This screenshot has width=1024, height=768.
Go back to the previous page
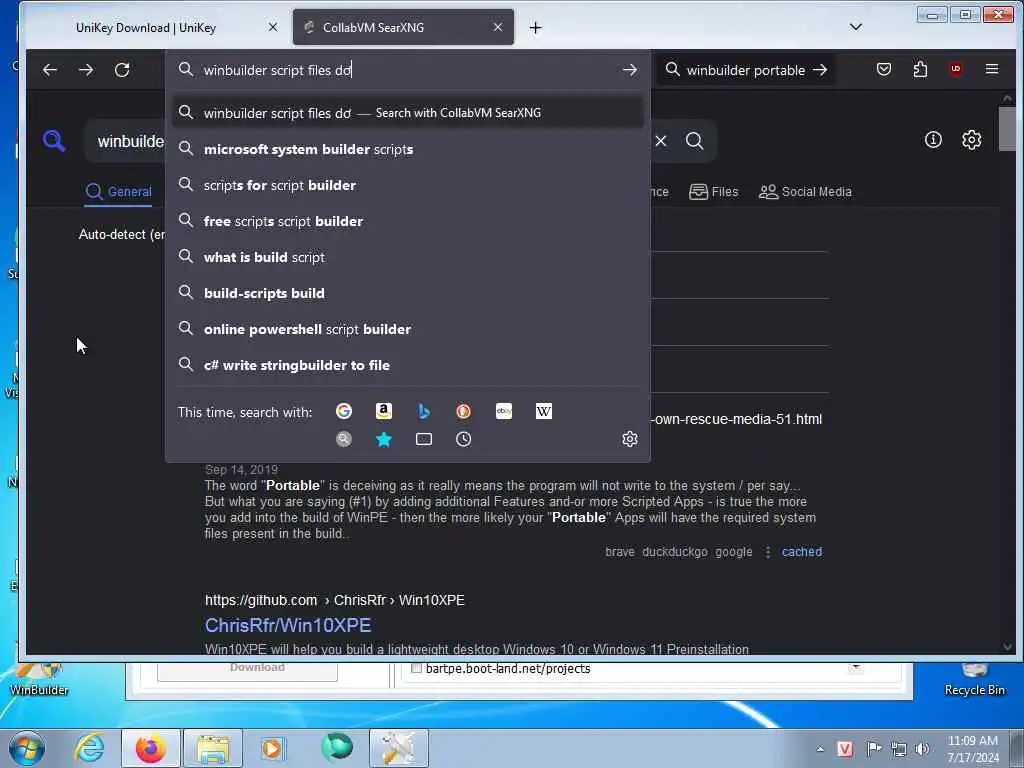click(x=50, y=70)
